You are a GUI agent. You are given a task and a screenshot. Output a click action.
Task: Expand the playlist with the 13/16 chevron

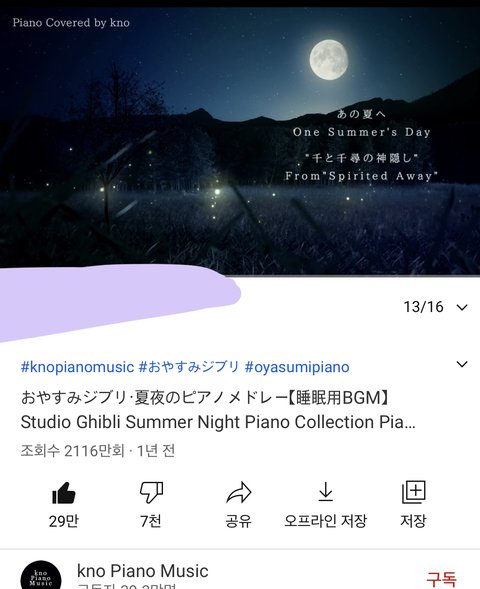point(462,308)
